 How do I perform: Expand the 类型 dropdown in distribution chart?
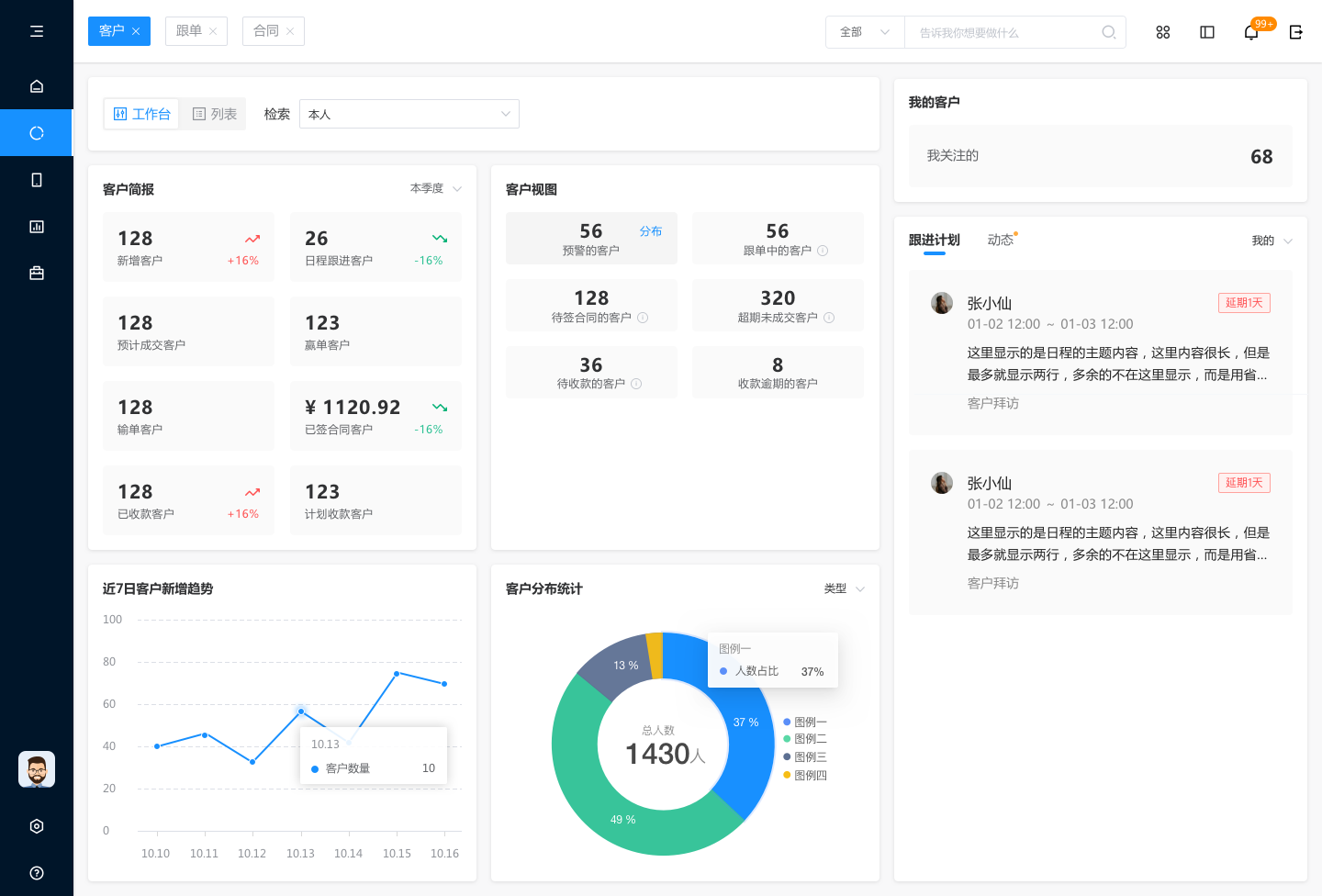(x=844, y=588)
